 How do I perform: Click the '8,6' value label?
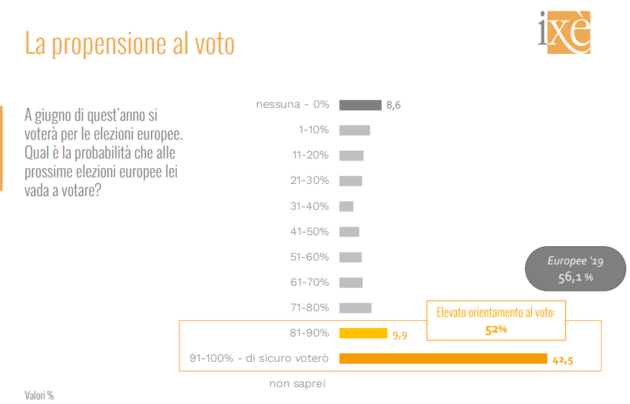[393, 105]
